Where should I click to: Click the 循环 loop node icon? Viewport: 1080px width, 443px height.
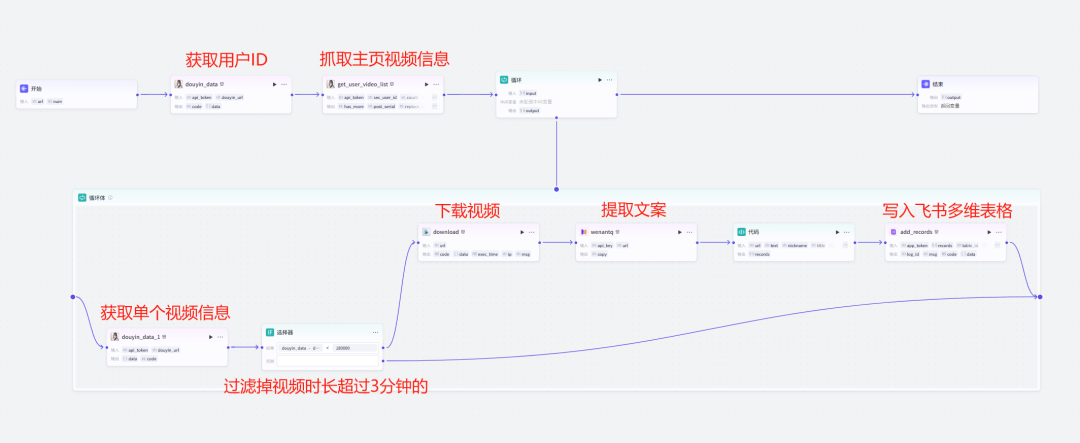point(504,80)
